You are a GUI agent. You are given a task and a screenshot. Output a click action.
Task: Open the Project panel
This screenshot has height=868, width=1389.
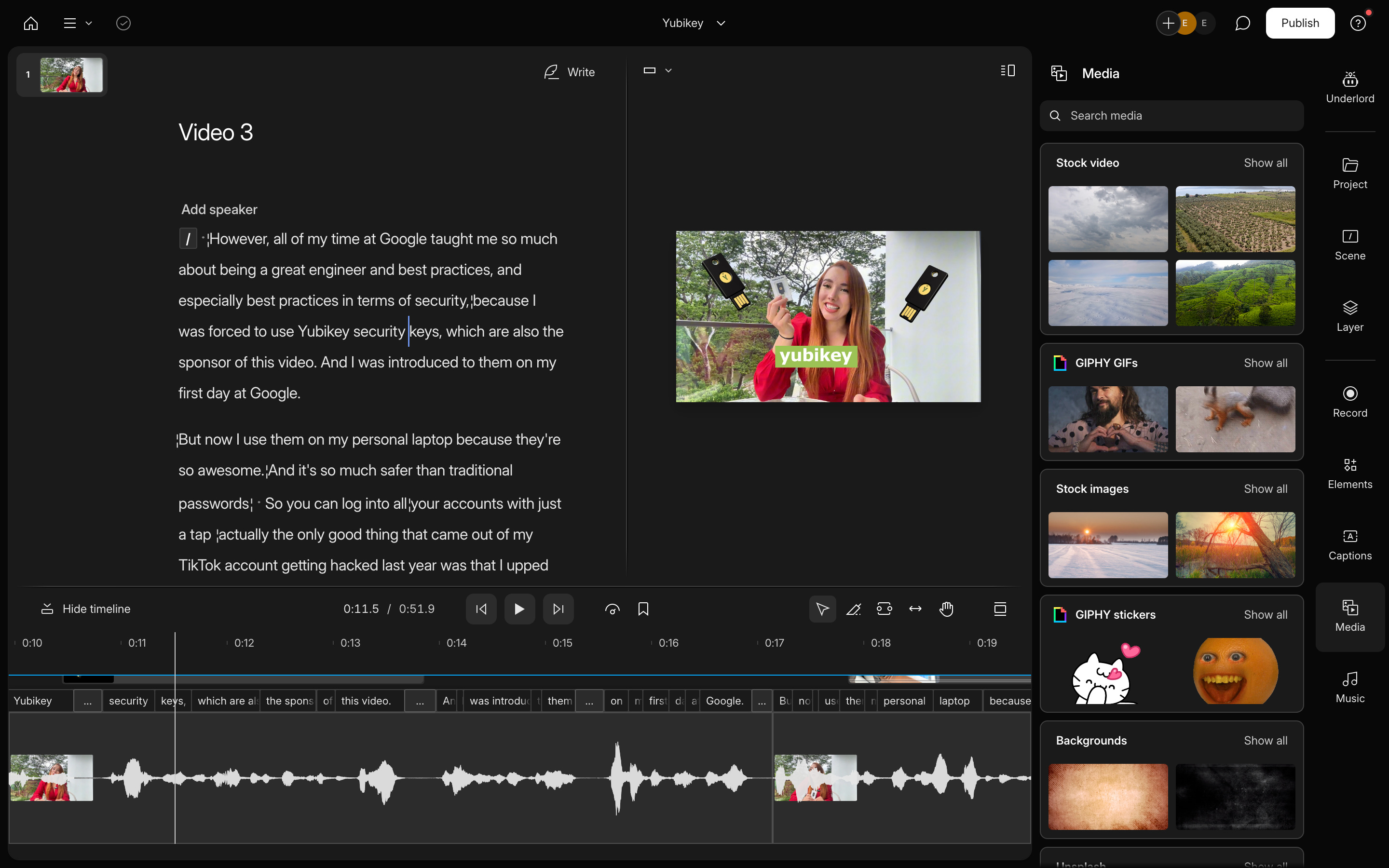pyautogui.click(x=1350, y=174)
